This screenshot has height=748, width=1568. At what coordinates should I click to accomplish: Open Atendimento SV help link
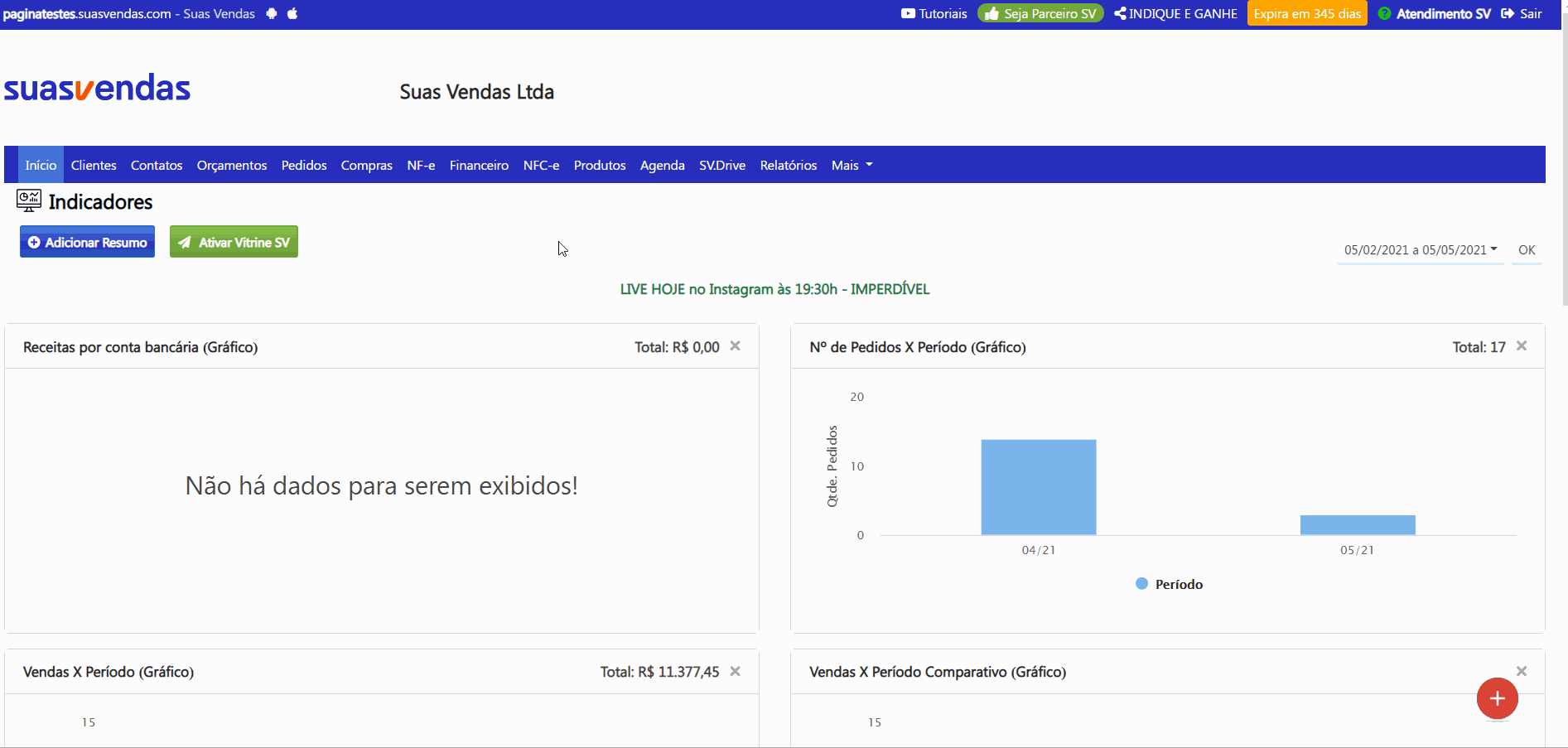(x=1434, y=13)
